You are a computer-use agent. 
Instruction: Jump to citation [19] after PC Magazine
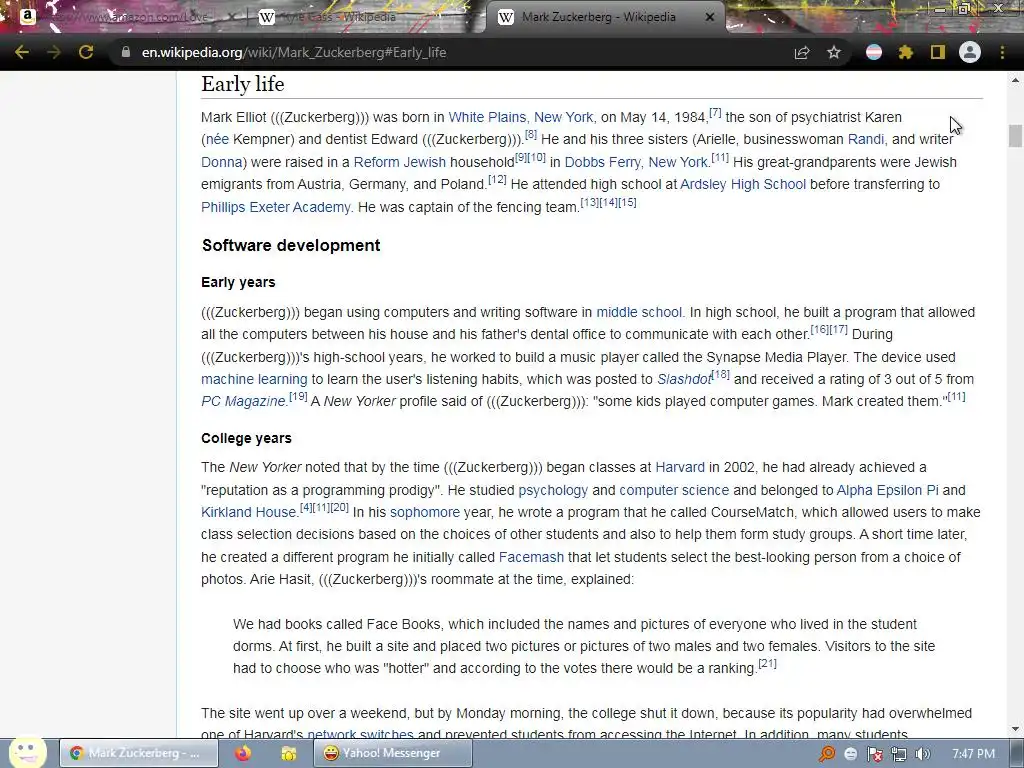pos(298,396)
